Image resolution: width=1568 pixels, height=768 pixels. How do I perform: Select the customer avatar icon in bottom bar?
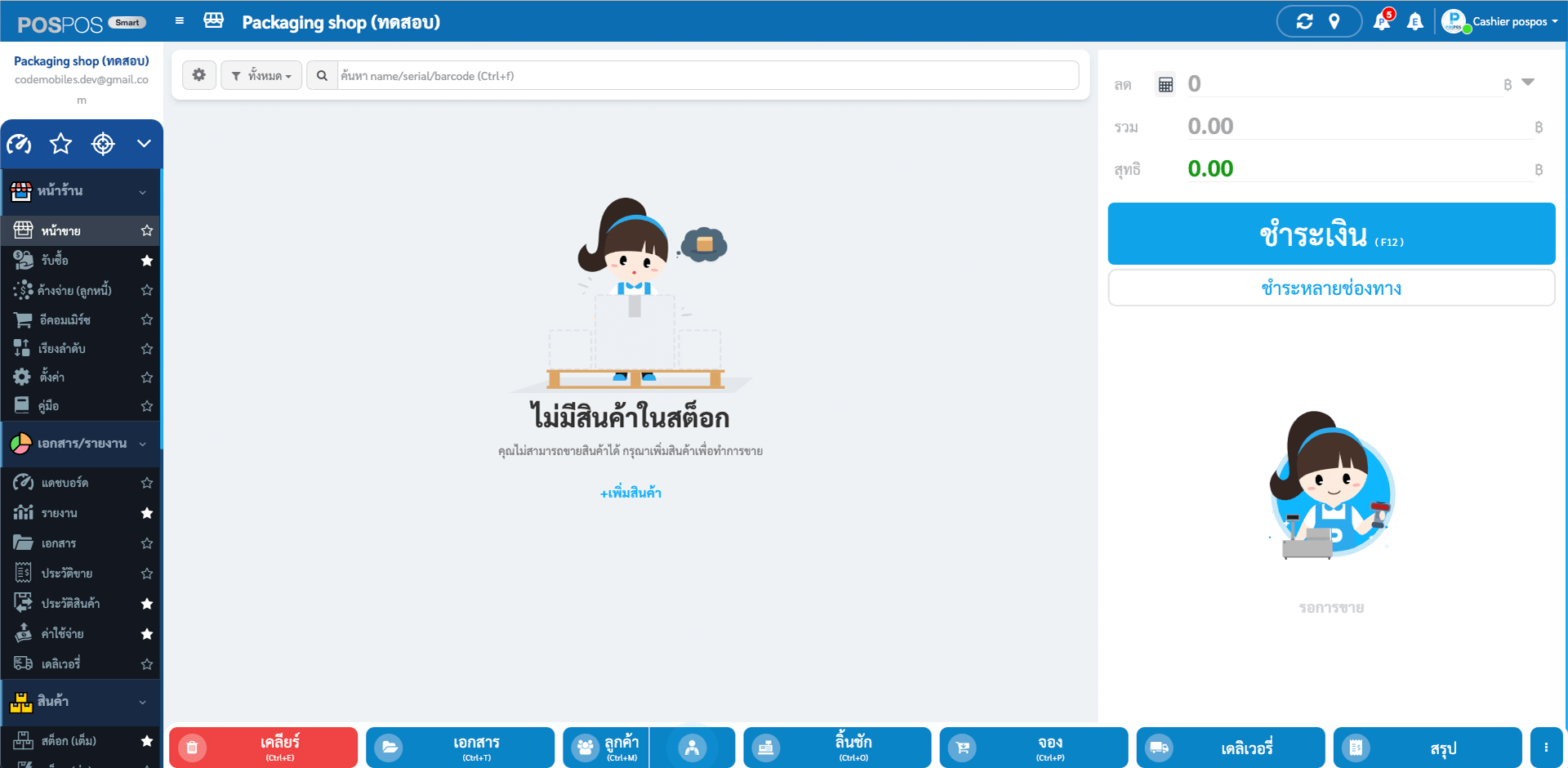point(692,746)
